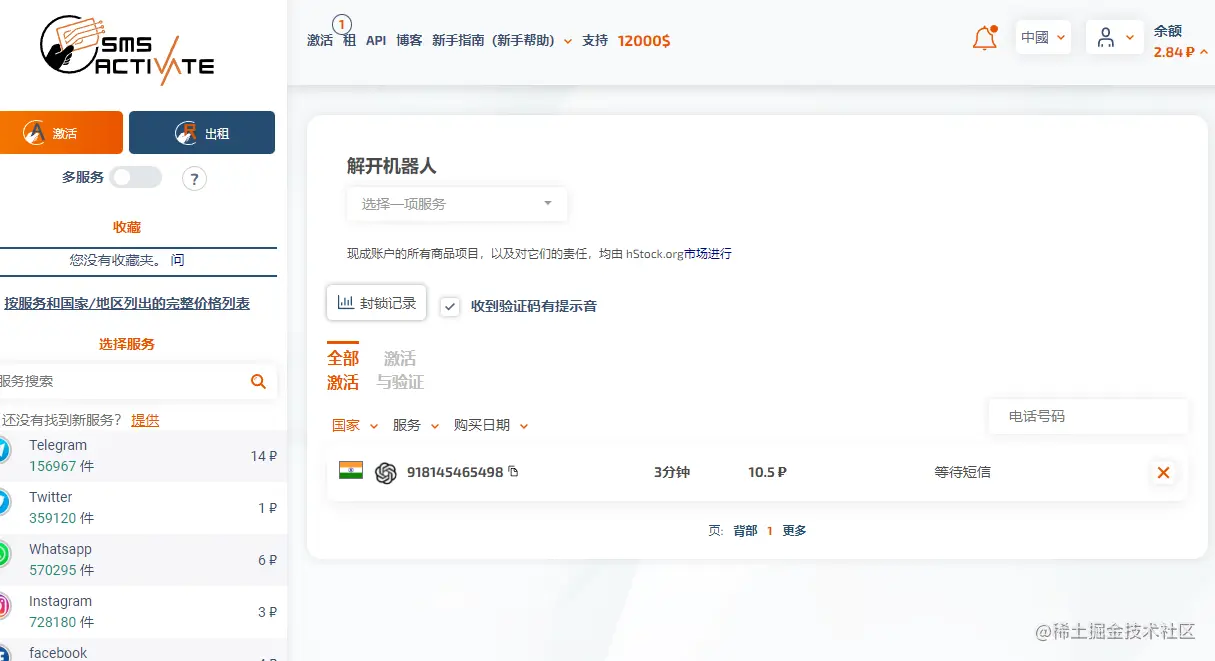Click the question mark help icon

pyautogui.click(x=195, y=179)
